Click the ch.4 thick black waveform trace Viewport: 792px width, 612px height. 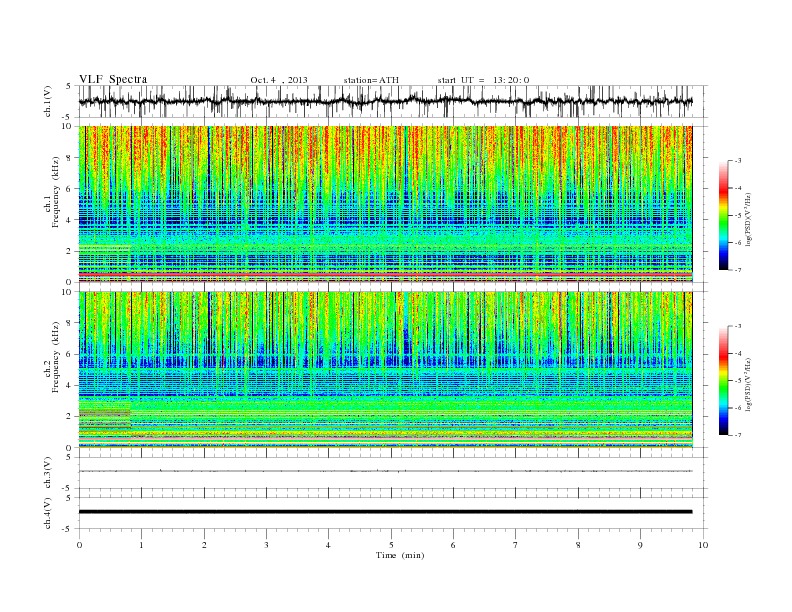[385, 512]
